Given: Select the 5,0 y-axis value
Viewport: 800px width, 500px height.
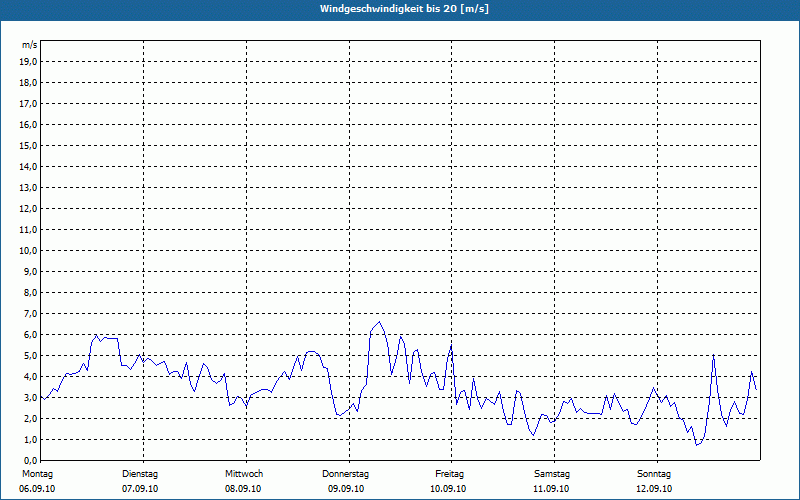Looking at the screenshot, I should 31,355.
